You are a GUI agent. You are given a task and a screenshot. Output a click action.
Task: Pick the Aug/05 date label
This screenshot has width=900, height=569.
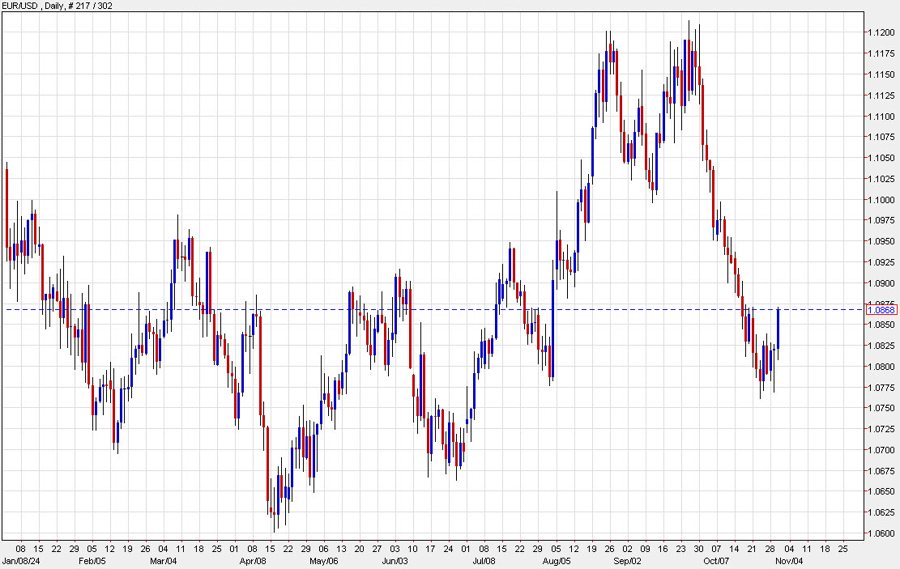click(x=556, y=561)
